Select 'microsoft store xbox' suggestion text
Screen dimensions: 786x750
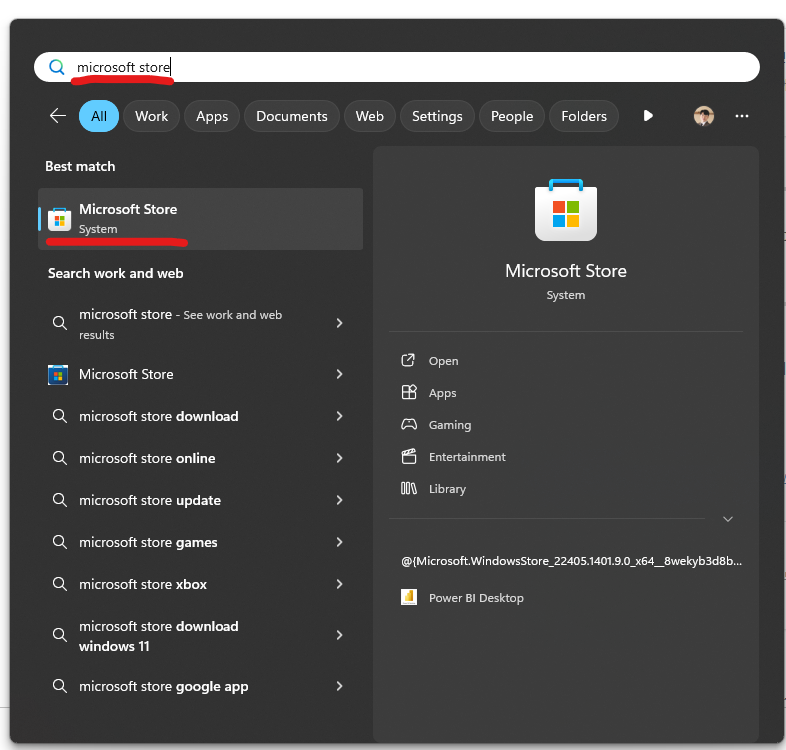click(x=143, y=584)
